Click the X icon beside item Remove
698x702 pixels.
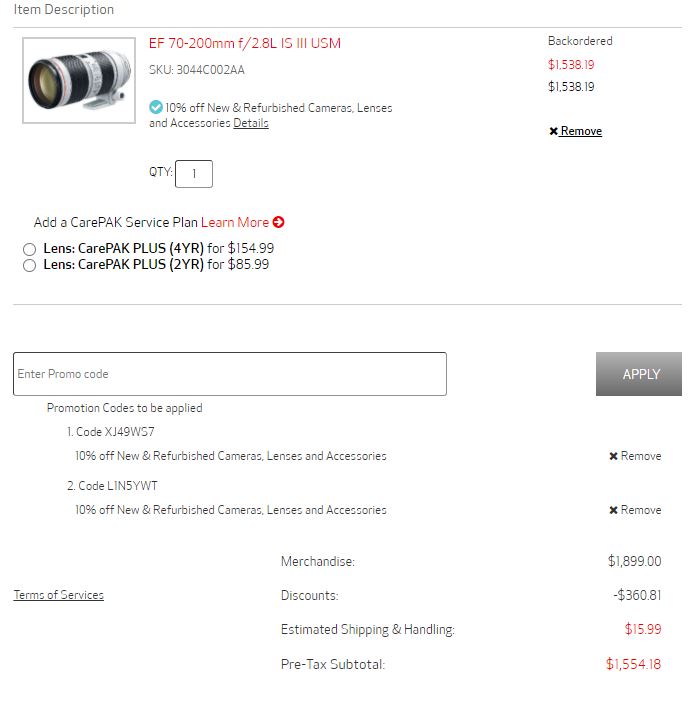pos(554,132)
